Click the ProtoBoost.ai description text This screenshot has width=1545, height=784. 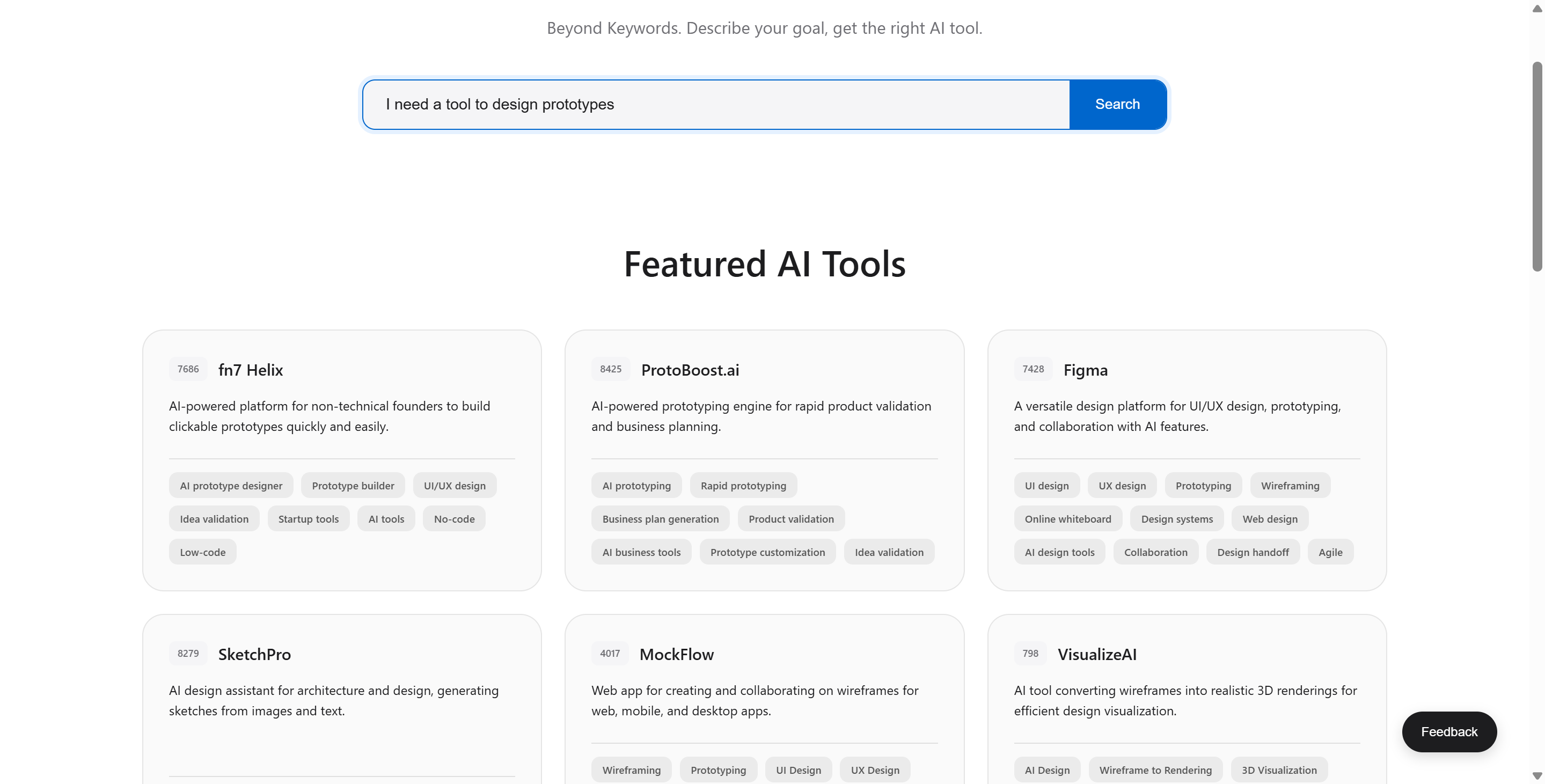point(761,416)
